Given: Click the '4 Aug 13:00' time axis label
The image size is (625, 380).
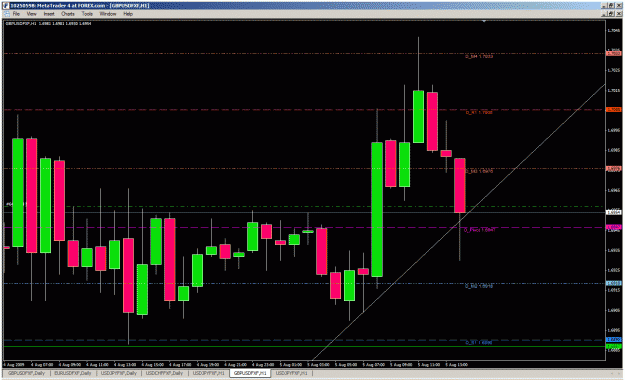Looking at the screenshot, I should 125,364.
